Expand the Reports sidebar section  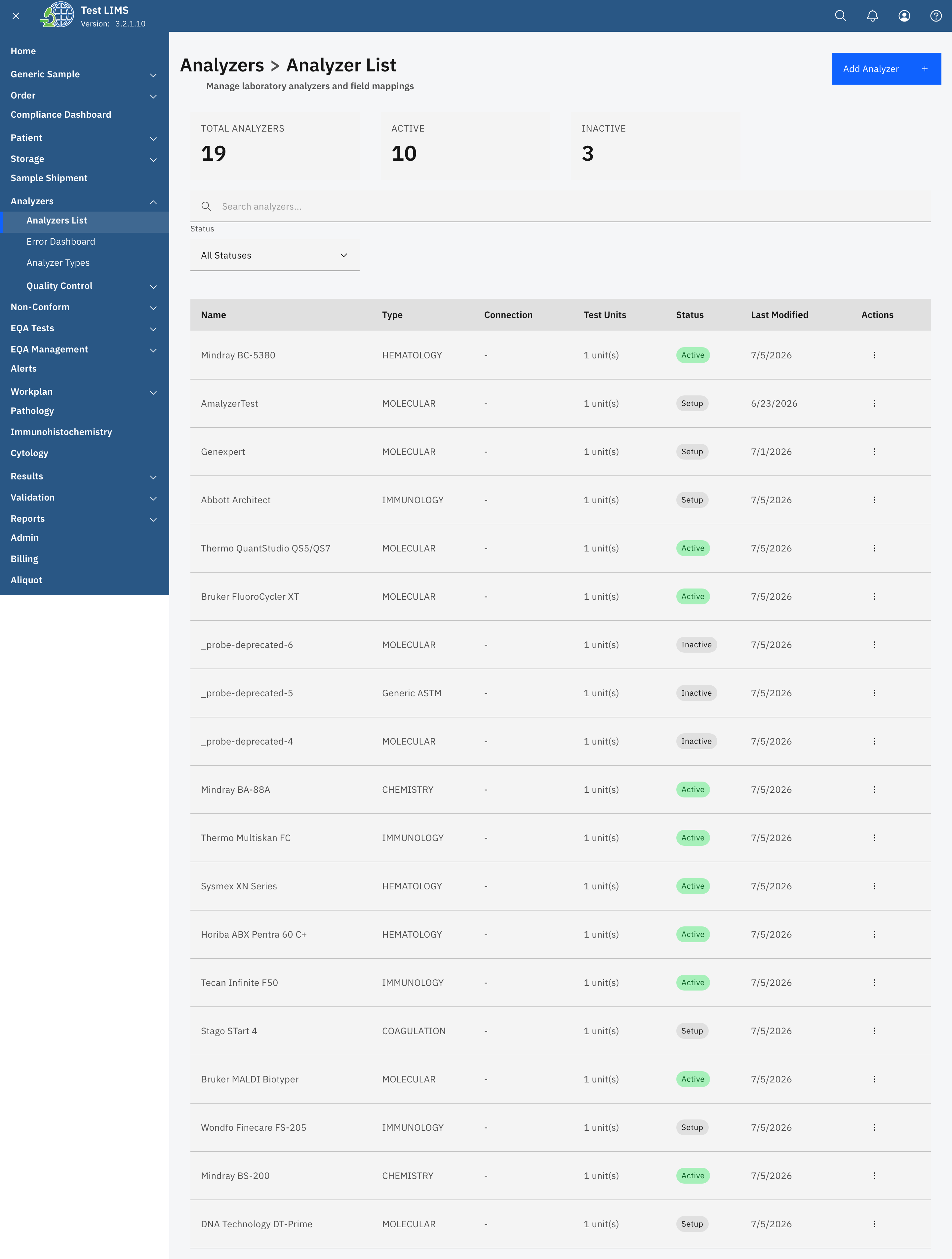tap(84, 519)
